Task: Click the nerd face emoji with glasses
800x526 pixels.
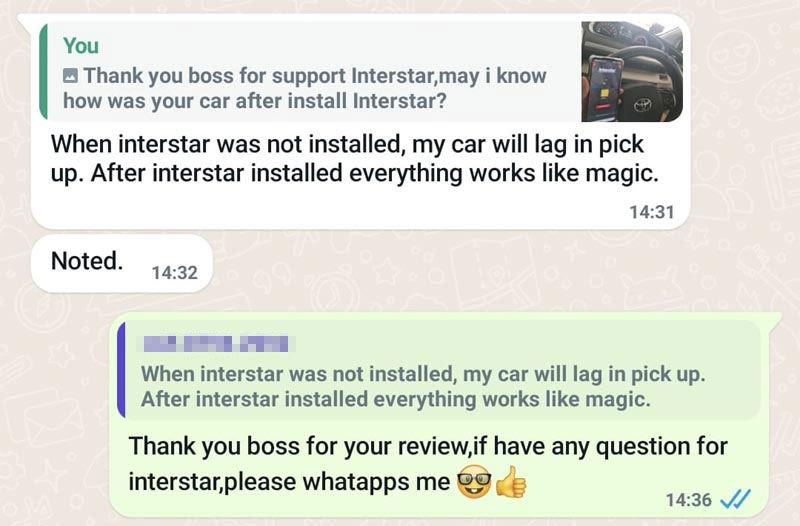Action: pyautogui.click(x=474, y=482)
